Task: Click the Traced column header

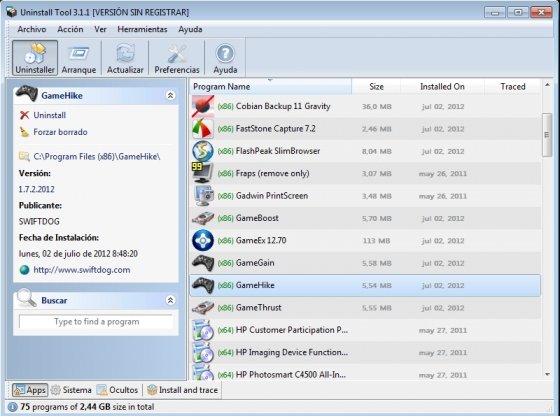Action: point(513,86)
